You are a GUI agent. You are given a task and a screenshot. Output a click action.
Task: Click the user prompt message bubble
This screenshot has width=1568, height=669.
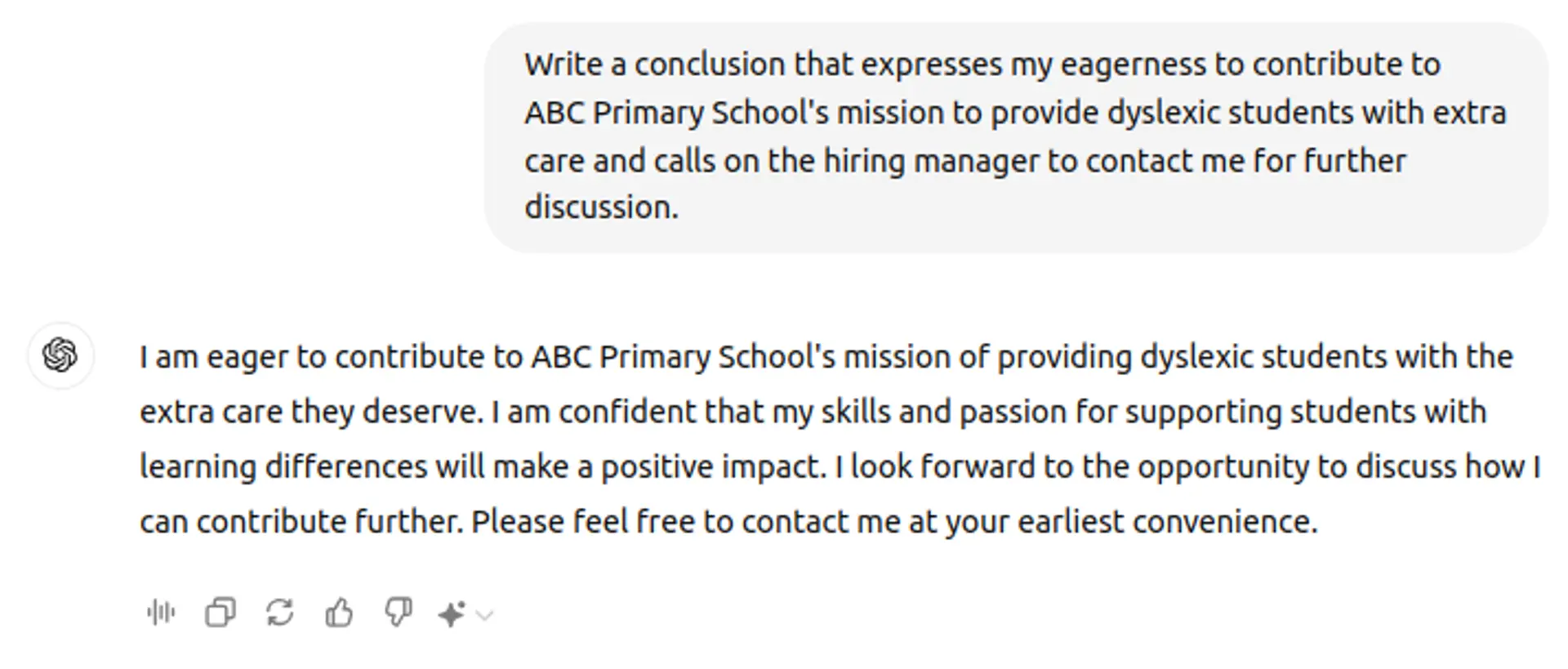[1015, 136]
